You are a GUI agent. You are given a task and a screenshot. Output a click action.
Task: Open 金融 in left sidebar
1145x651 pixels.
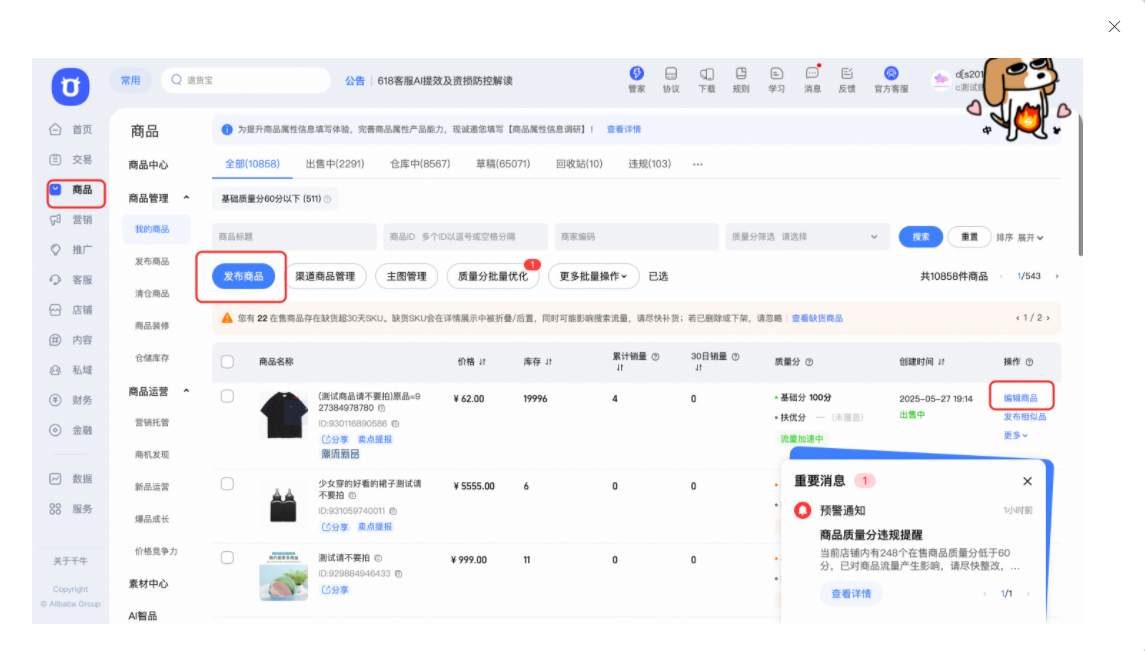[x=71, y=430]
